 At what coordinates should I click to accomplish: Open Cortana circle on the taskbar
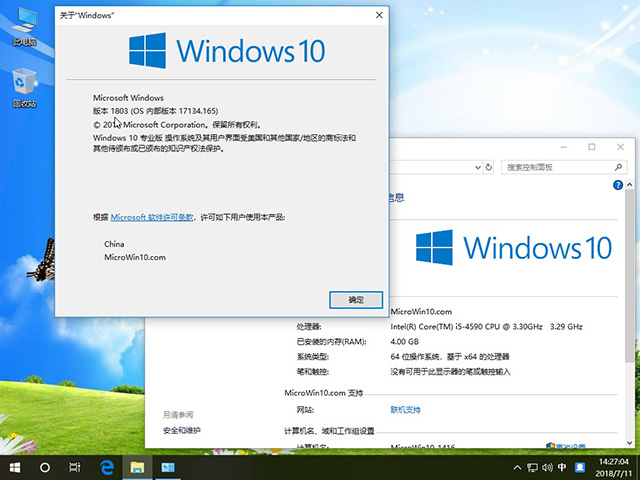pyautogui.click(x=45, y=468)
